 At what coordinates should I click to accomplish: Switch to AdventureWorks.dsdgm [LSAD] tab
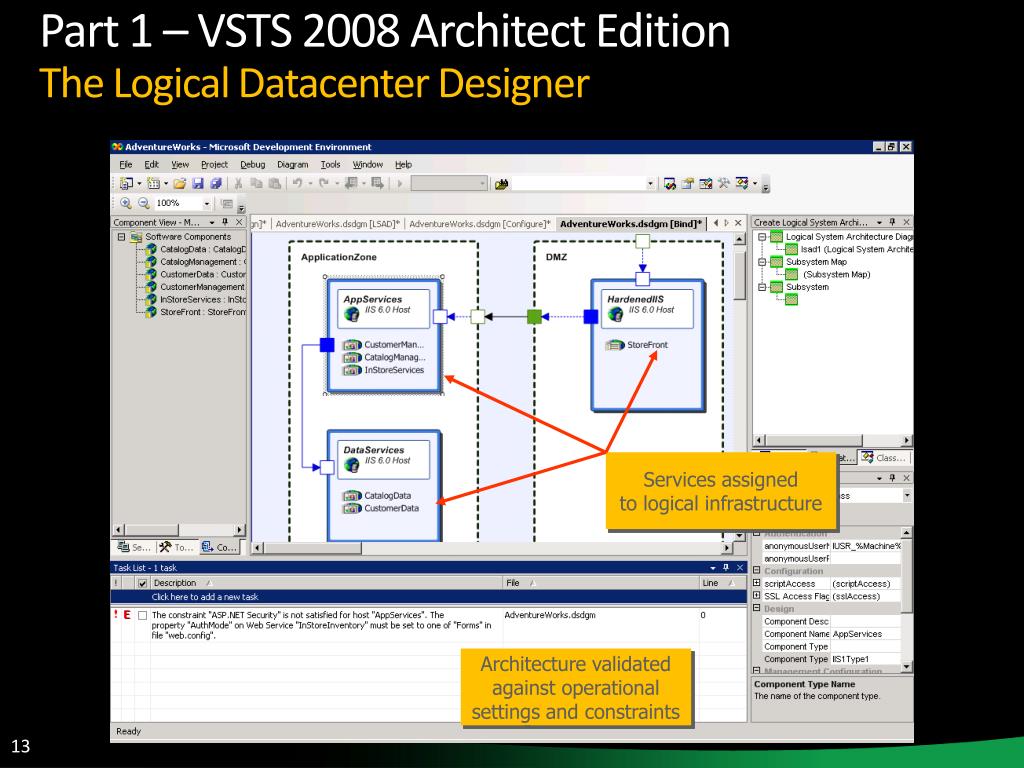coord(338,224)
